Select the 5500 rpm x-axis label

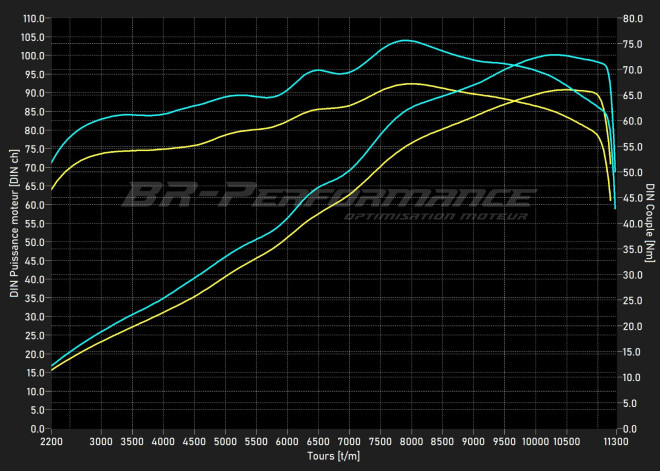tap(256, 441)
